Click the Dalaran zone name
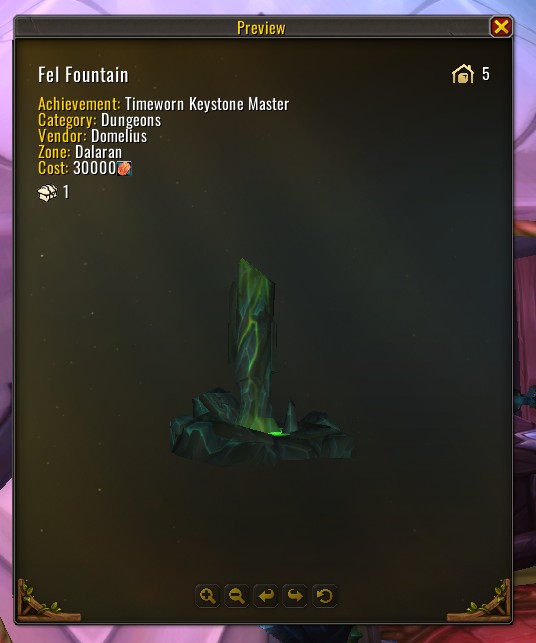The width and height of the screenshot is (536, 643). click(x=98, y=152)
